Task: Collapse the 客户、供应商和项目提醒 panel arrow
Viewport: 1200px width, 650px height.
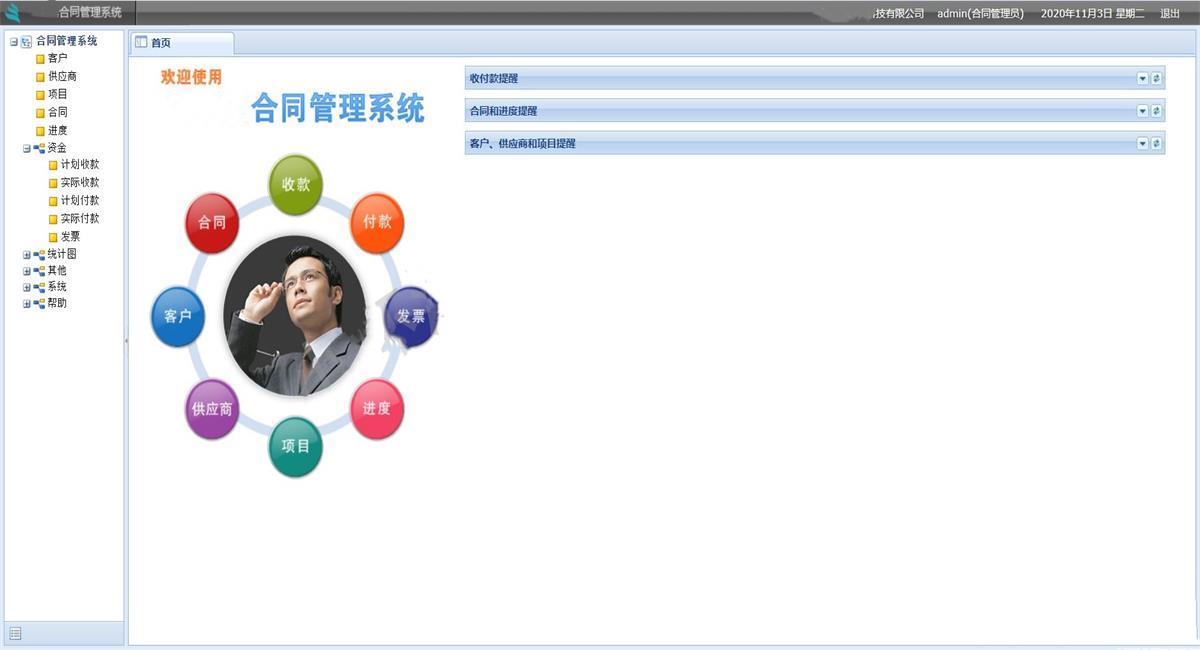Action: pyautogui.click(x=1142, y=143)
